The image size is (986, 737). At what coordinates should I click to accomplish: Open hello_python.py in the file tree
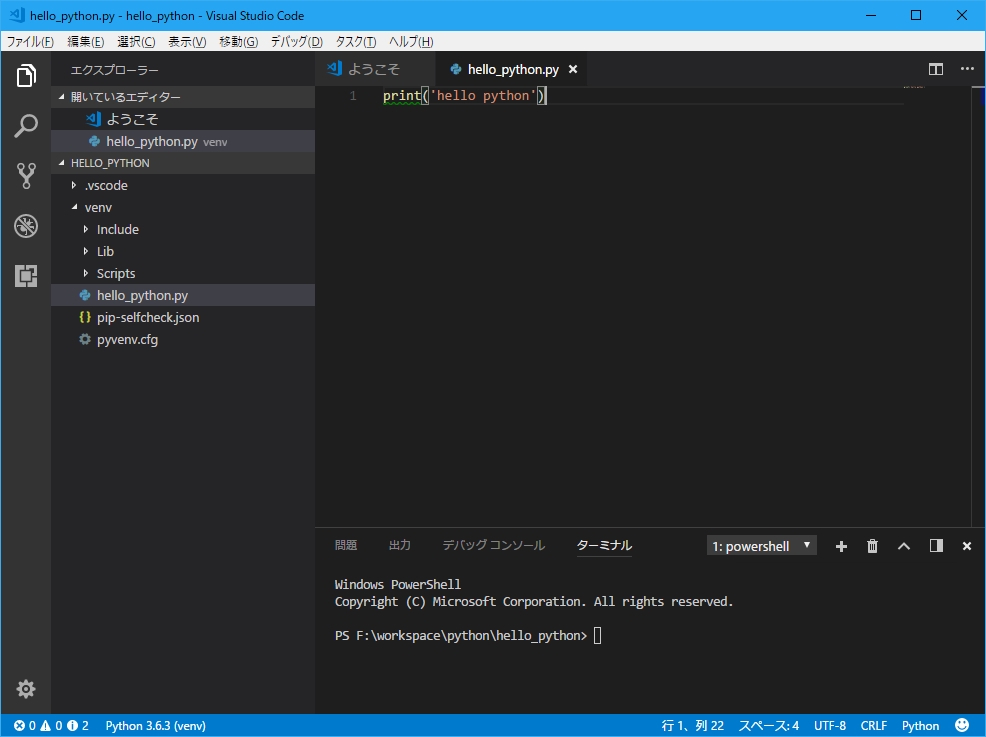point(183,296)
